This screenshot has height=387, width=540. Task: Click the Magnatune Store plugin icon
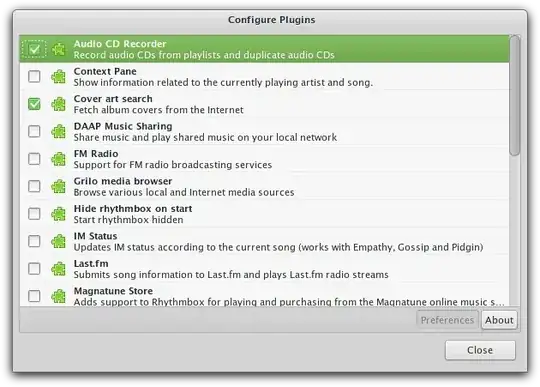coord(59,296)
